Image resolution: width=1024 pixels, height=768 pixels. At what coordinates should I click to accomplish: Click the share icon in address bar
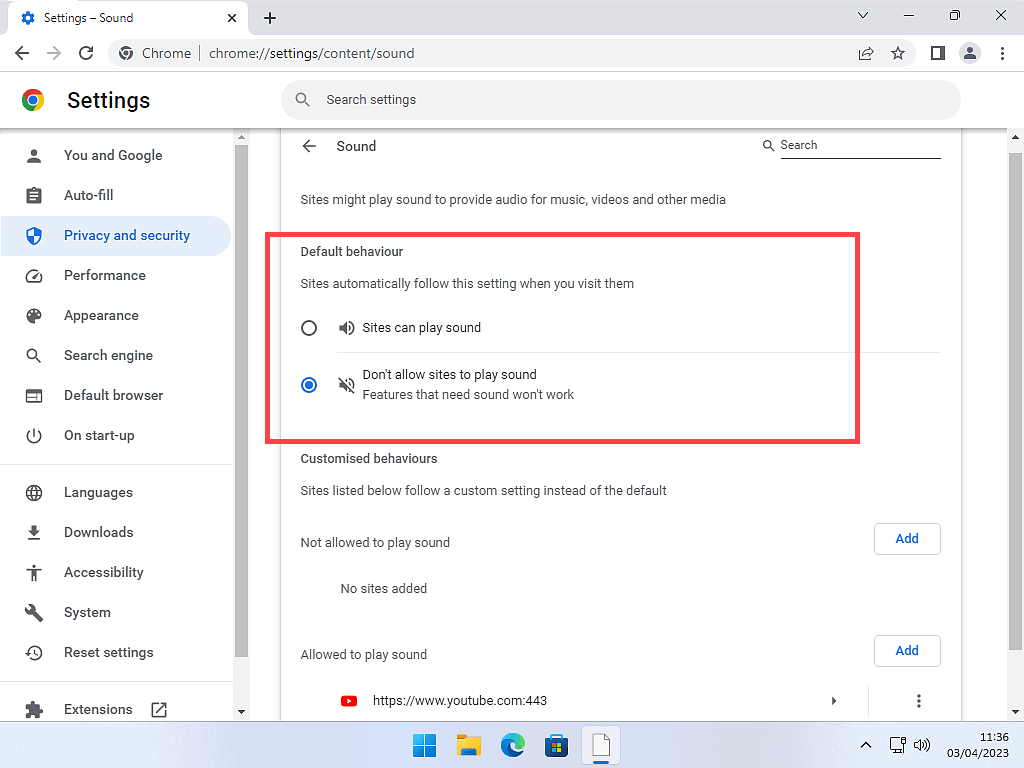pyautogui.click(x=866, y=53)
